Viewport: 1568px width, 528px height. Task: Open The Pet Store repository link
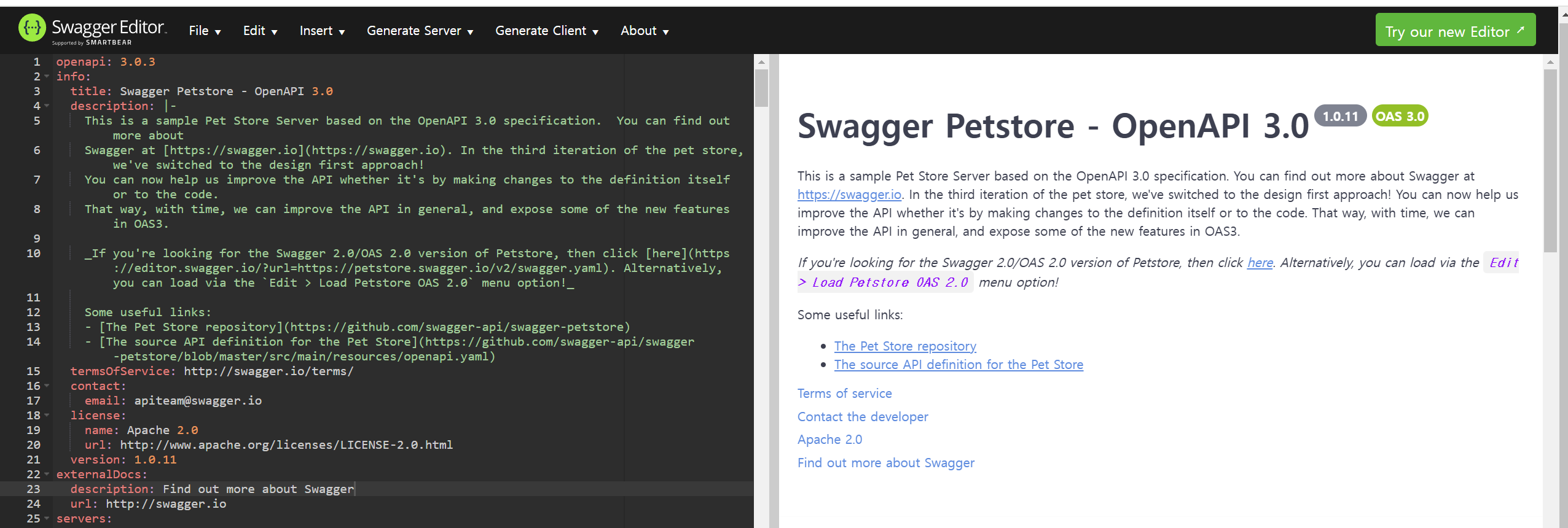(x=905, y=346)
